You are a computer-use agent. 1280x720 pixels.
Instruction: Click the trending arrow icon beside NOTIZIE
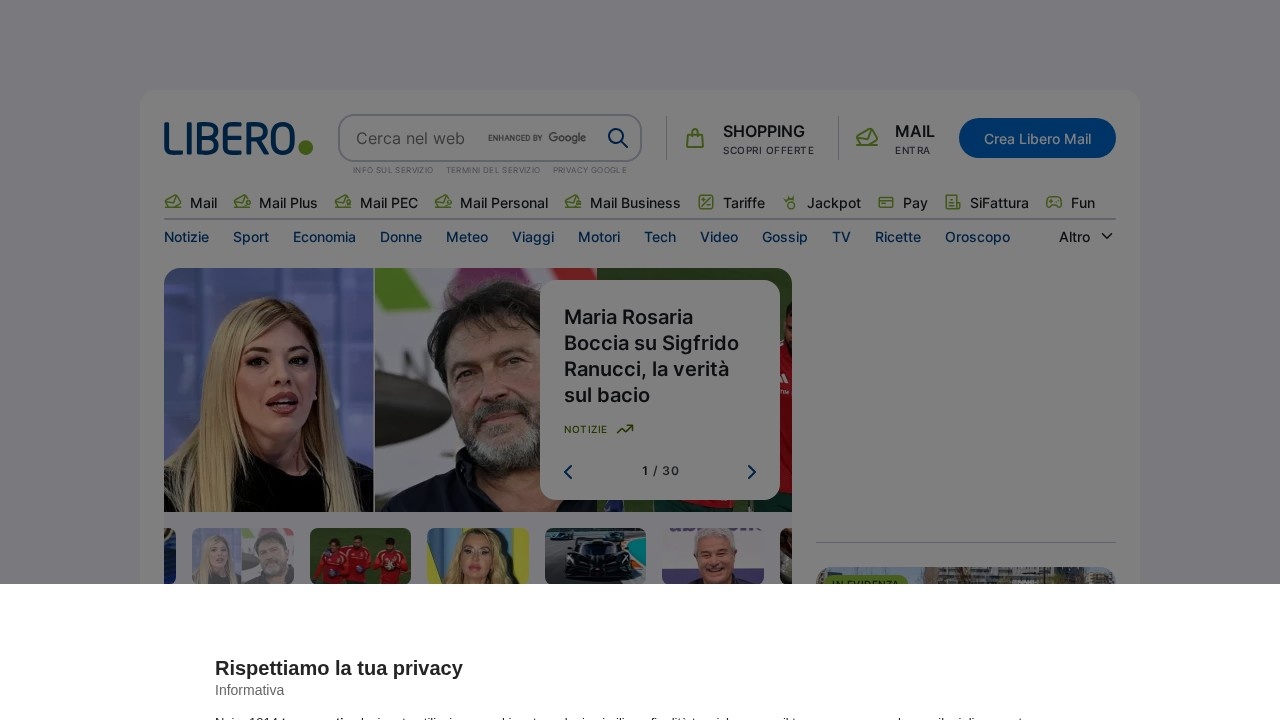(625, 429)
